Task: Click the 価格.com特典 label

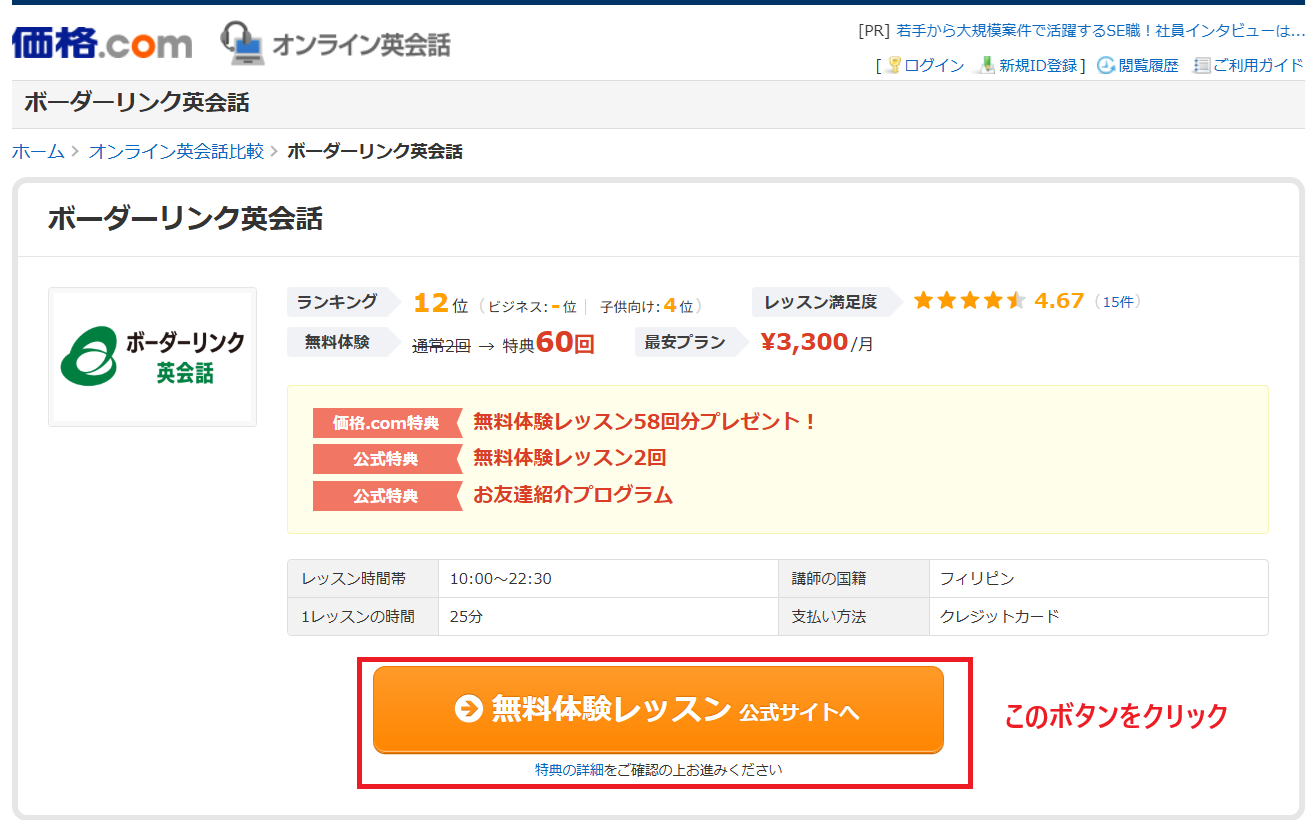Action: pyautogui.click(x=386, y=422)
